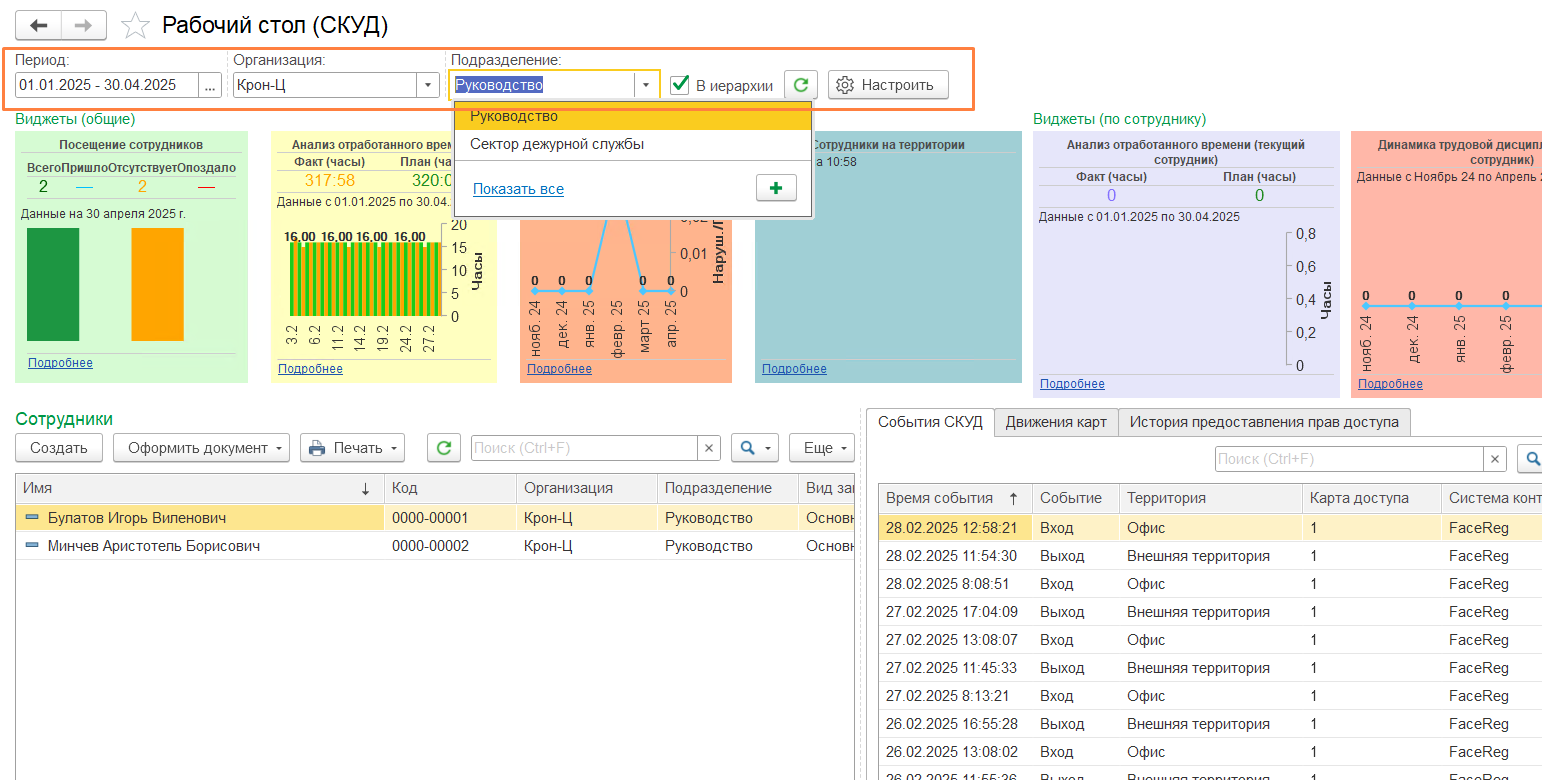Click the green plus button in dropdown list

776,188
